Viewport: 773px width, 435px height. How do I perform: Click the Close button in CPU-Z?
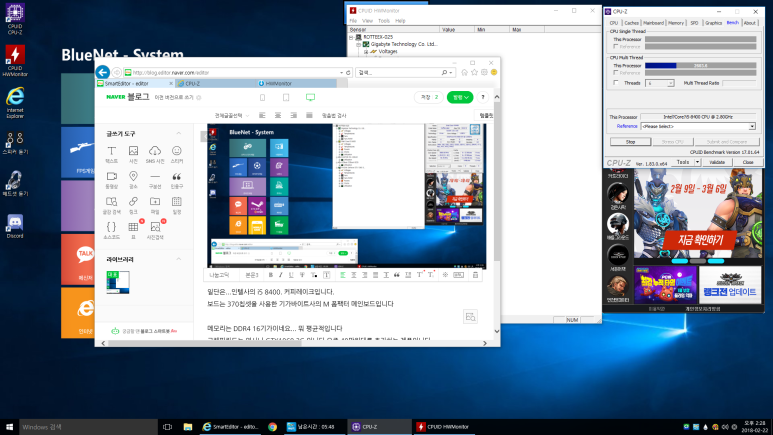747,162
